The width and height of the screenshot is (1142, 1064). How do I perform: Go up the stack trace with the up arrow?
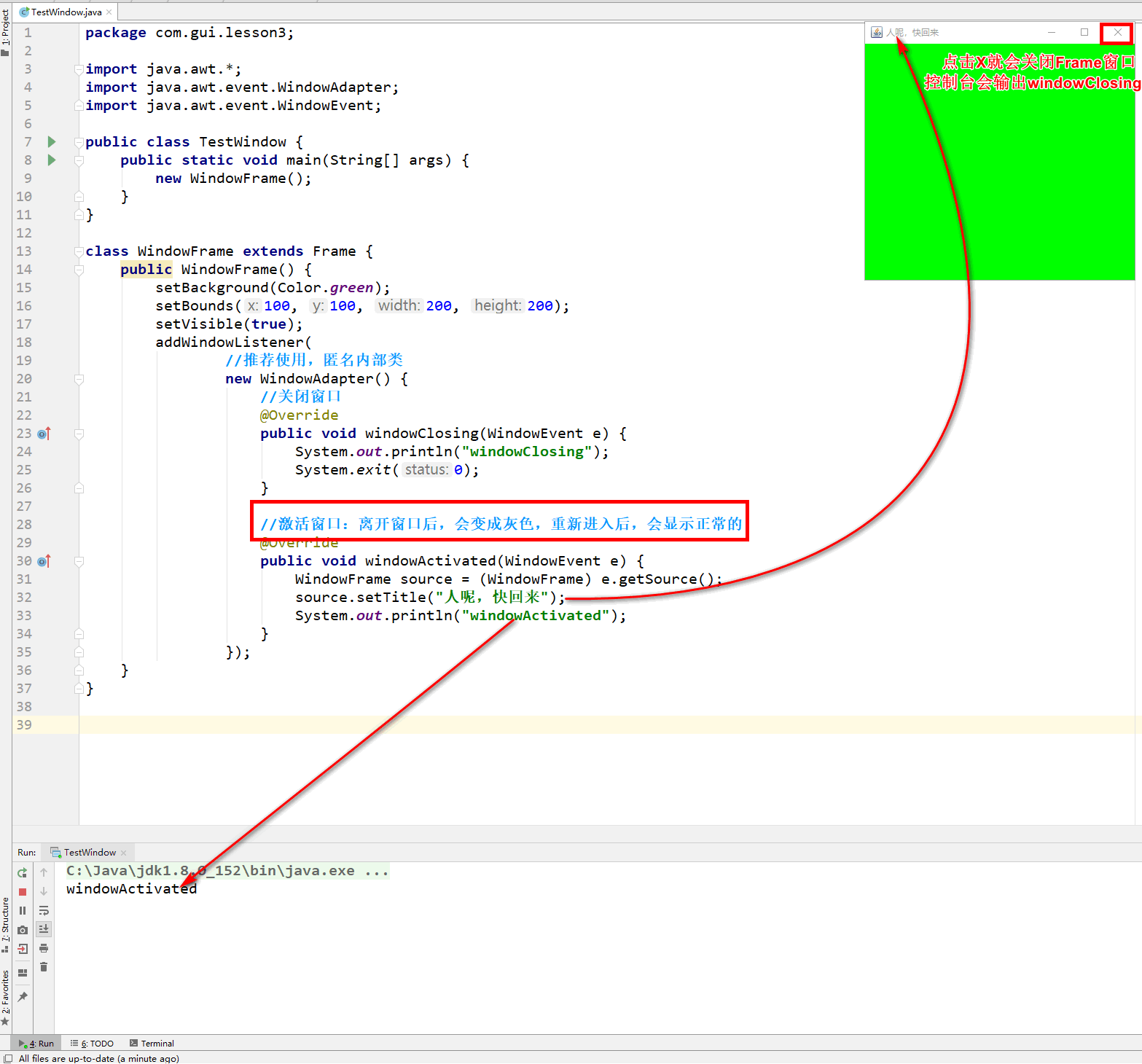pyautogui.click(x=44, y=872)
